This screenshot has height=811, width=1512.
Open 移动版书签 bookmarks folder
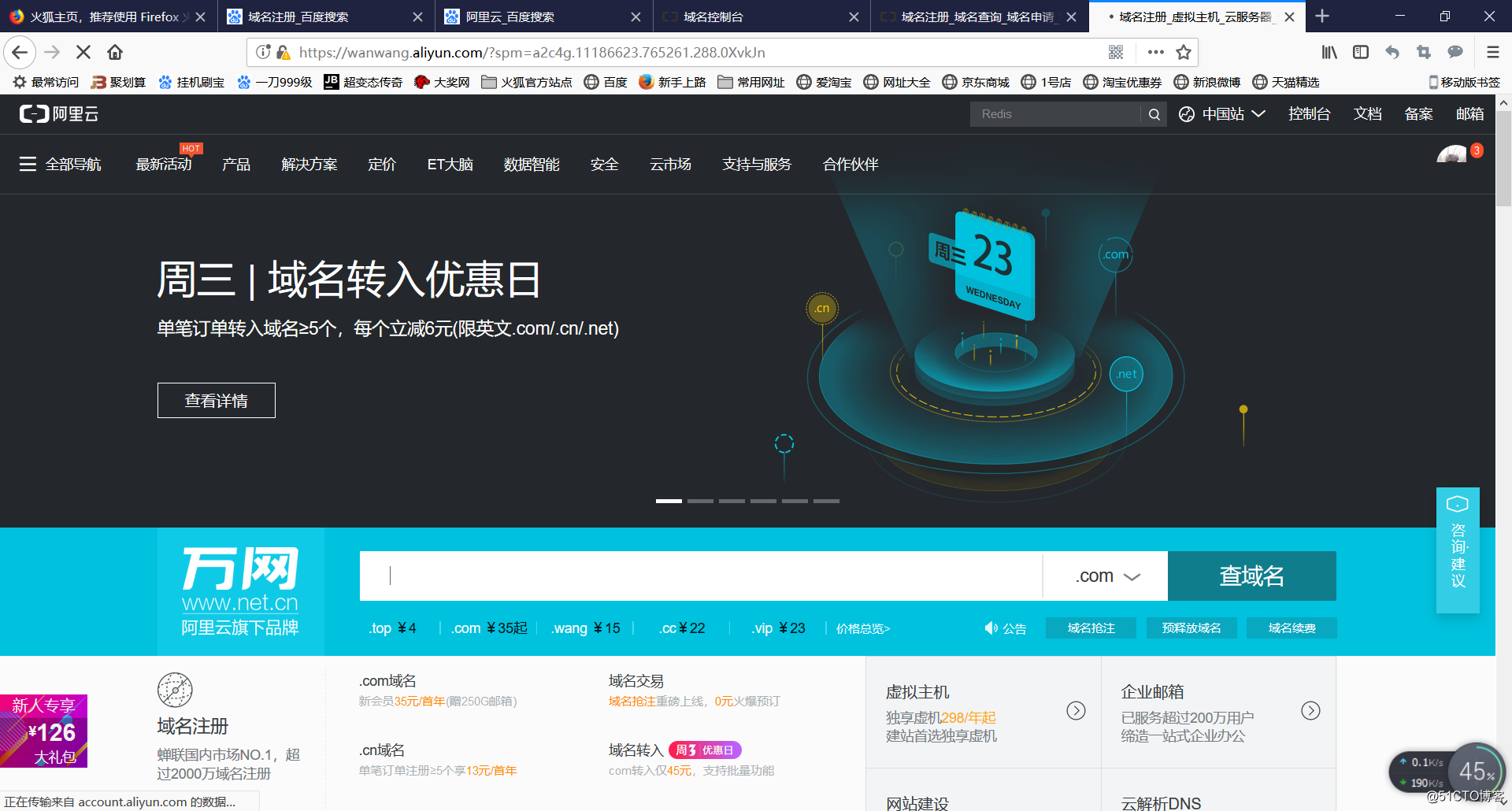point(1464,82)
